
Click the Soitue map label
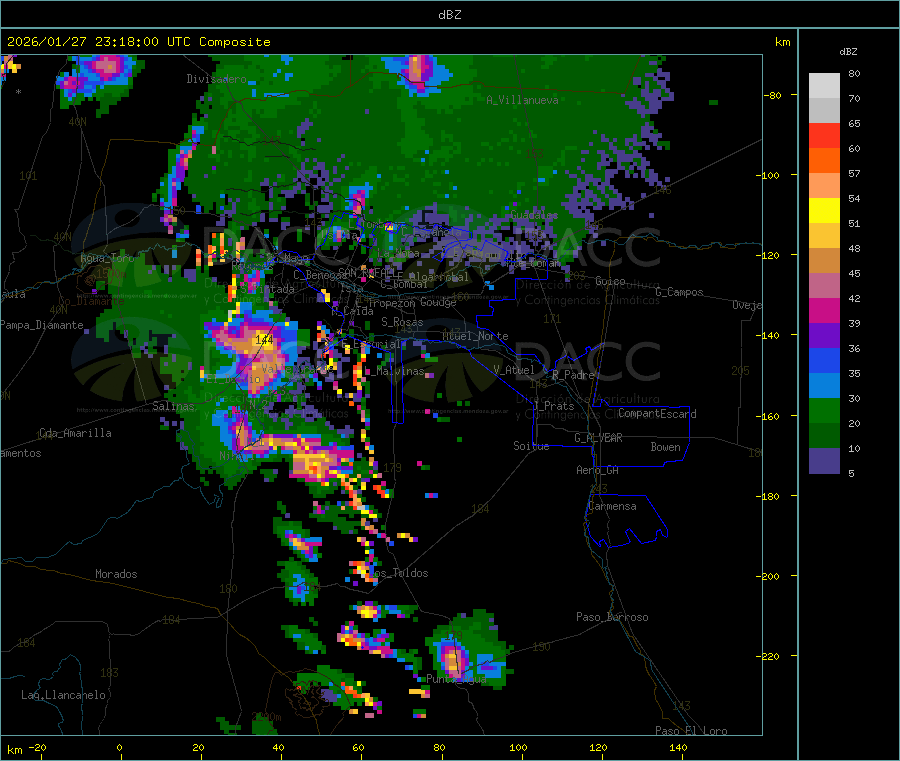[x=531, y=446]
